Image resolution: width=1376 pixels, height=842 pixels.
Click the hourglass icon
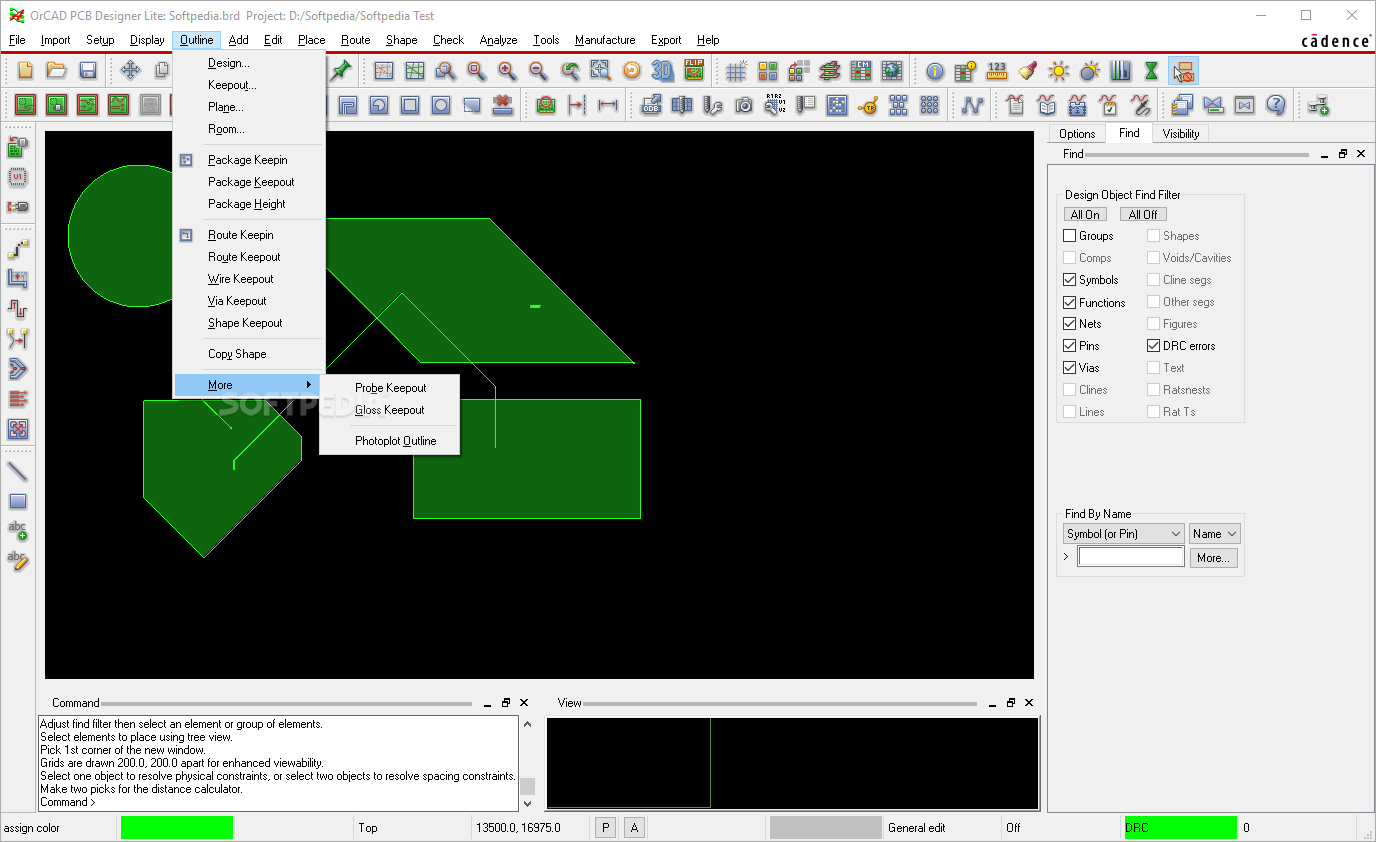(1151, 71)
